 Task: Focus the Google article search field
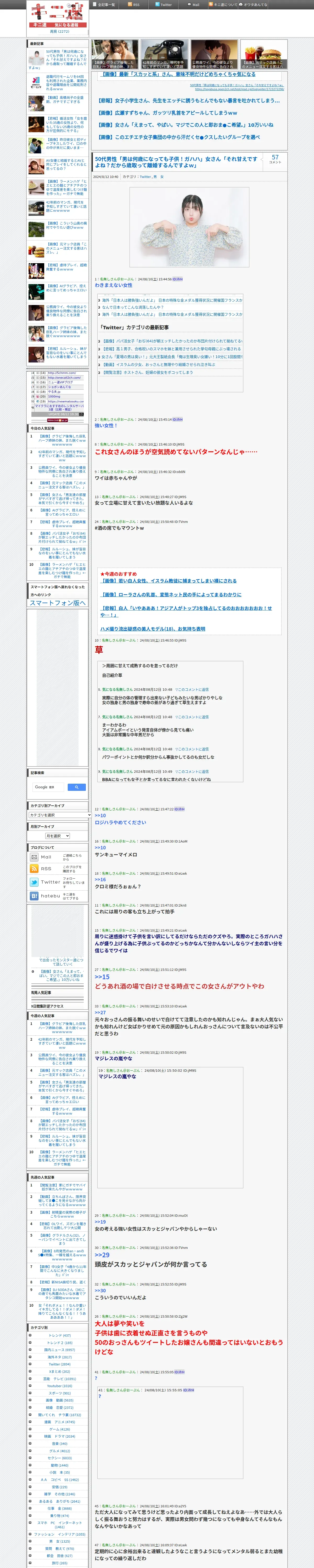(x=49, y=787)
